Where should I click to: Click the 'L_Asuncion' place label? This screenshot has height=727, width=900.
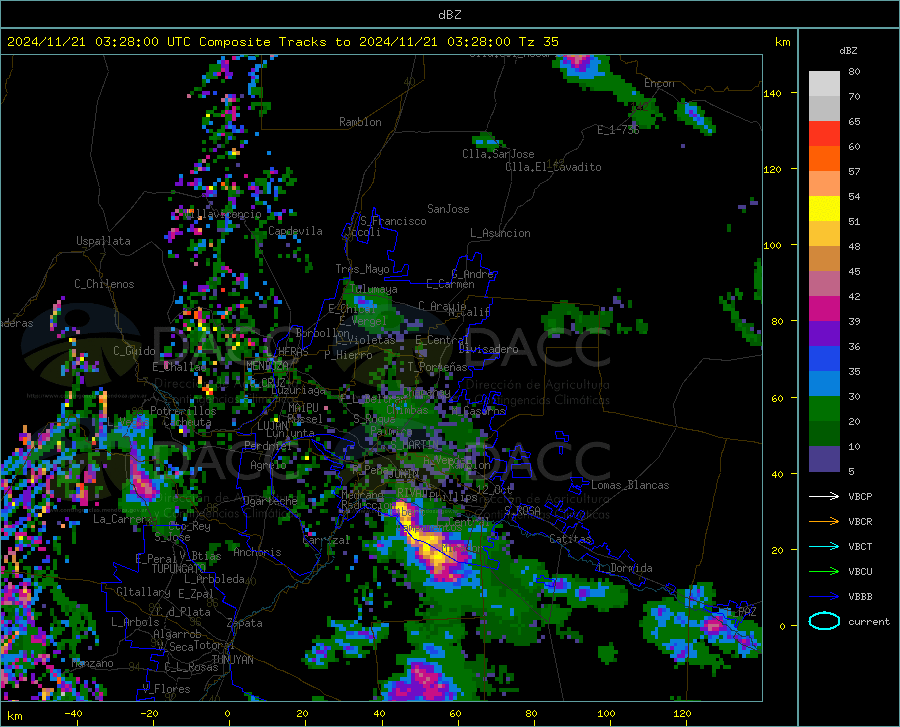[500, 233]
